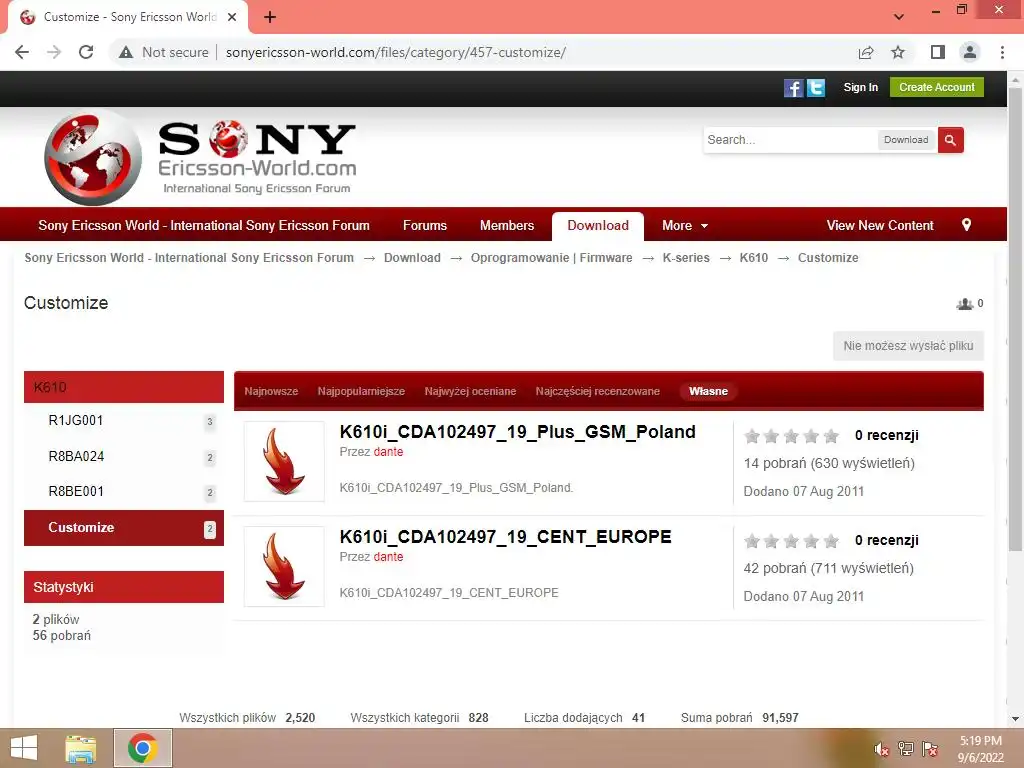Click the network tray icon
This screenshot has width=1024, height=768.
pos(906,748)
